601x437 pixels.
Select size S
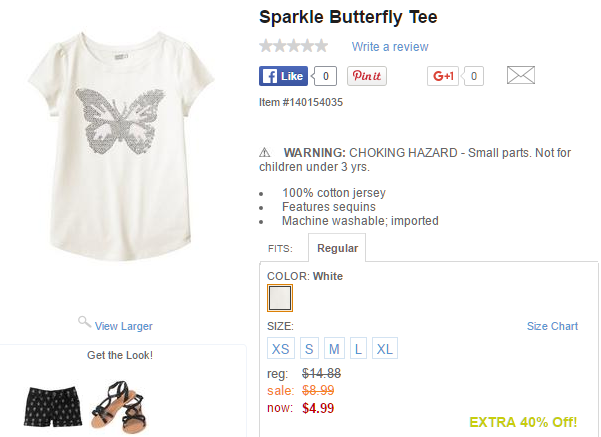coord(309,349)
